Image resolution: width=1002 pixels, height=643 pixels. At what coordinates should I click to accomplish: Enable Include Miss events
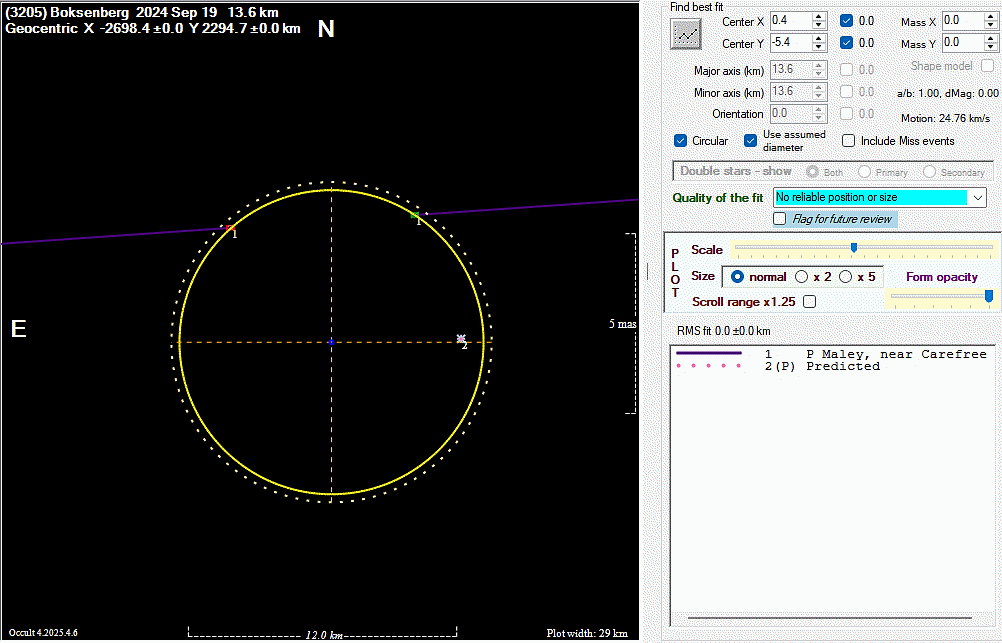(849, 141)
